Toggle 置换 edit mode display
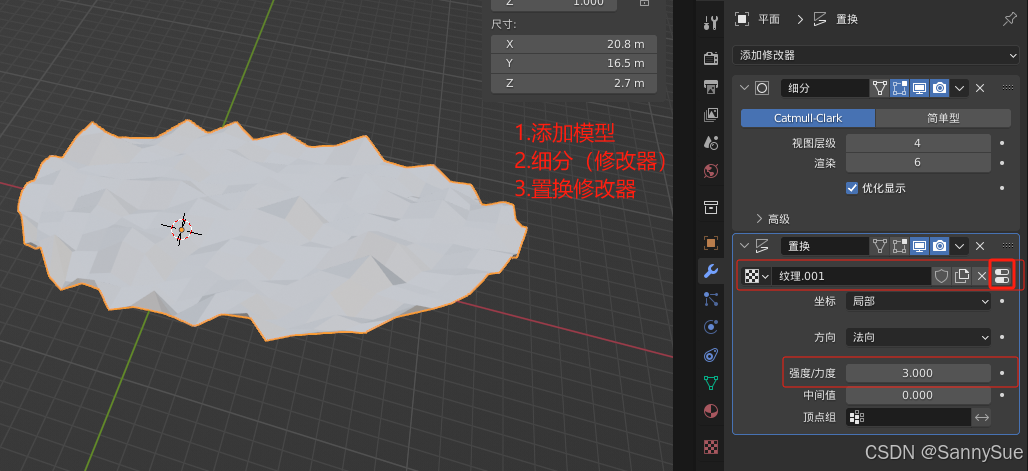This screenshot has width=1028, height=471. click(900, 246)
